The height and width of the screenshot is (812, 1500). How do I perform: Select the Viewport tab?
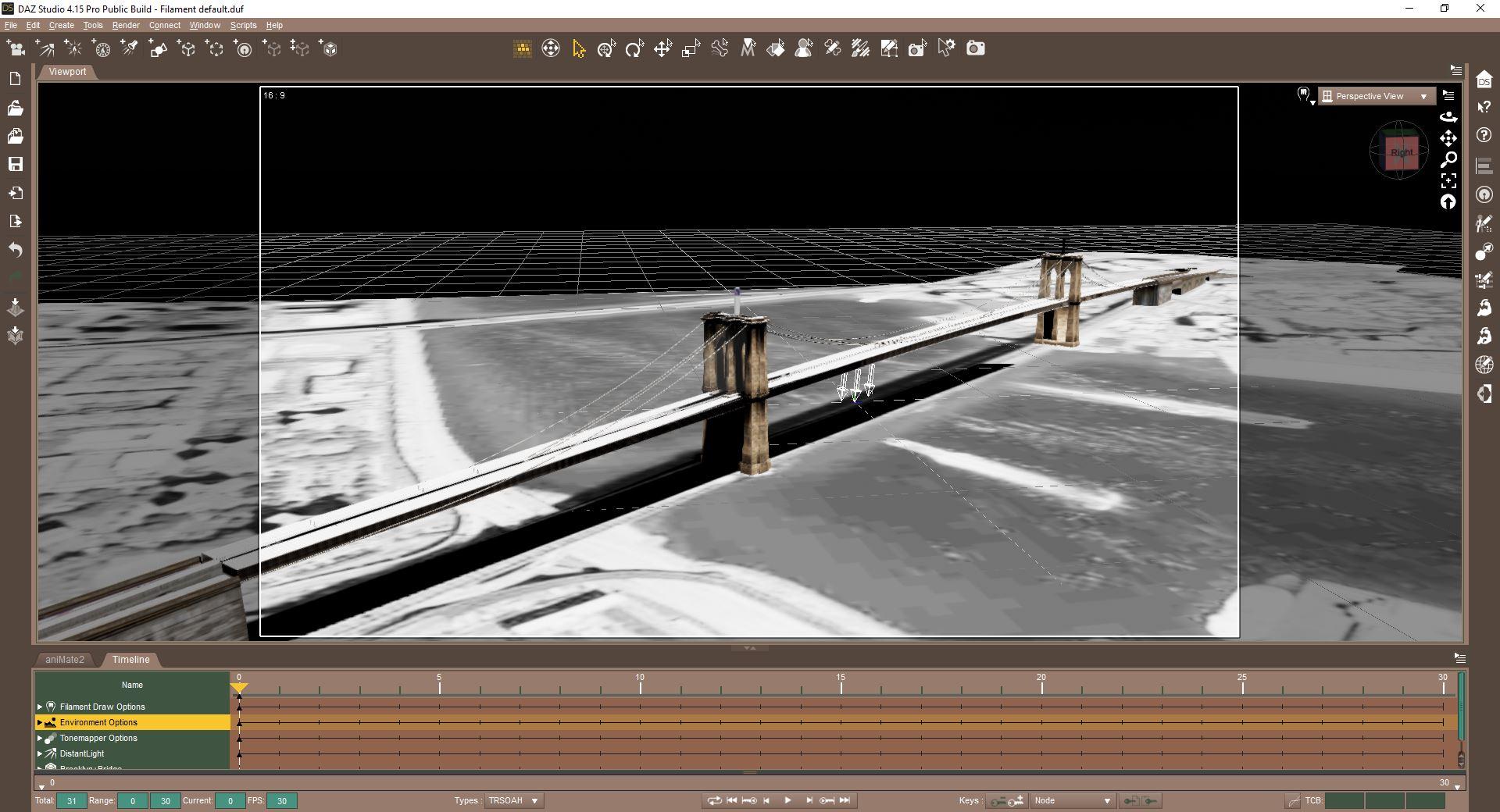pos(67,72)
